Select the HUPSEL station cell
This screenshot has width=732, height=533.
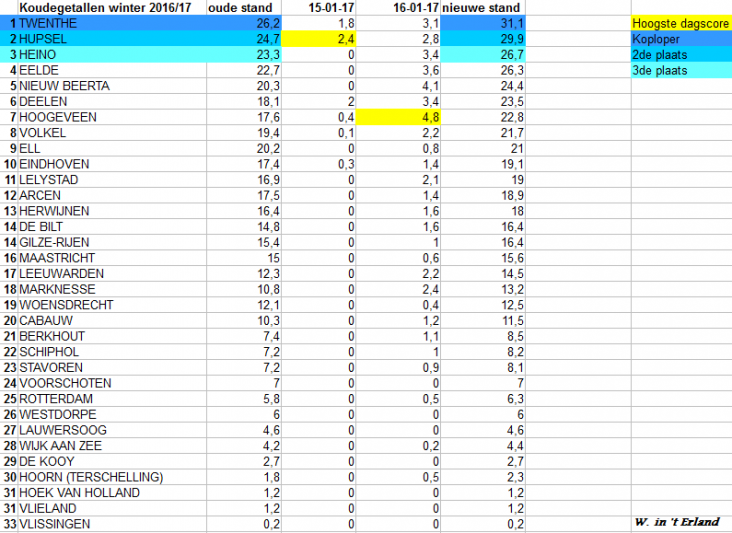point(112,39)
